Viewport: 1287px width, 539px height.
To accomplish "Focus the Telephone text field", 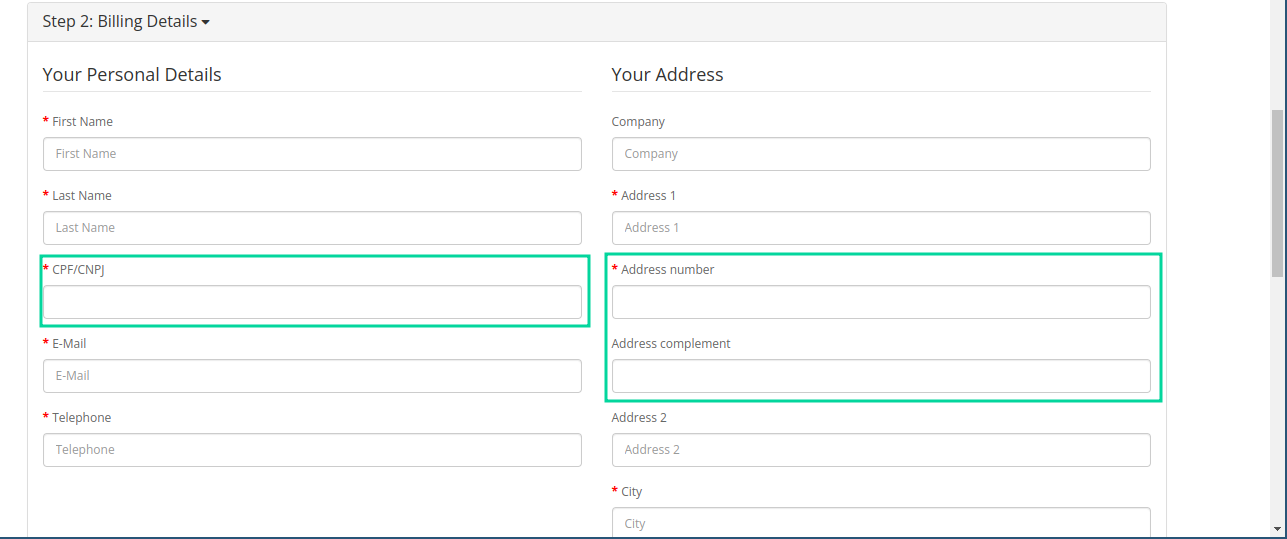I will click(x=312, y=450).
